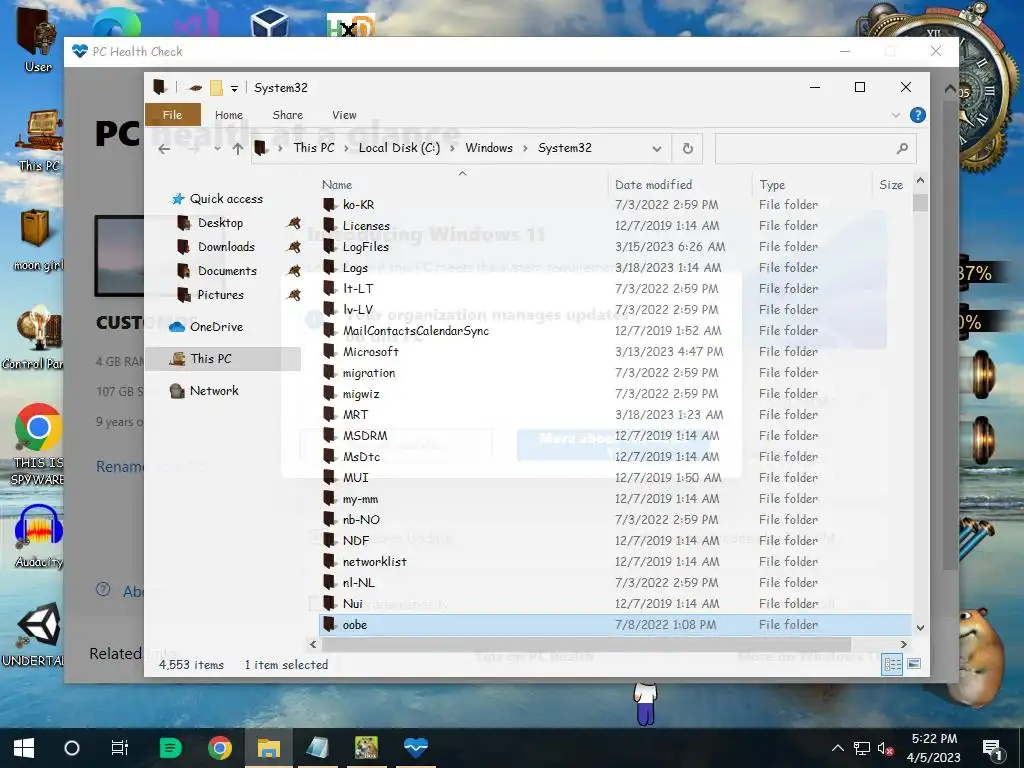This screenshot has width=1024, height=768.
Task: Click 'Local Disk (C:)' in address bar
Action: [x=399, y=148]
